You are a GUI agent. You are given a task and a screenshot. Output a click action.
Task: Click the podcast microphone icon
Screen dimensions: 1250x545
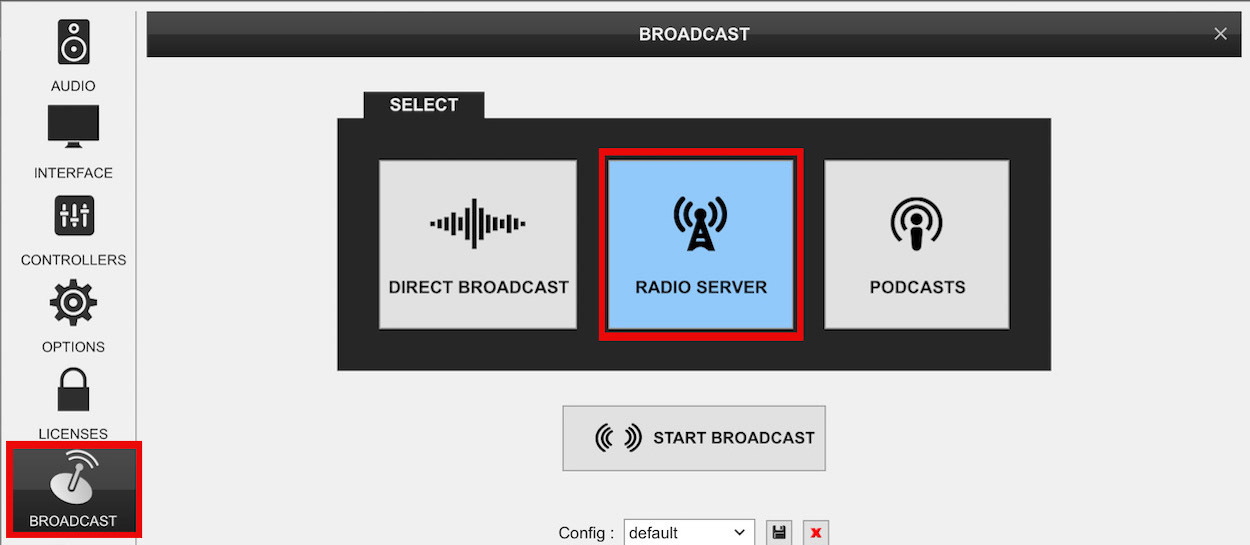pos(917,223)
